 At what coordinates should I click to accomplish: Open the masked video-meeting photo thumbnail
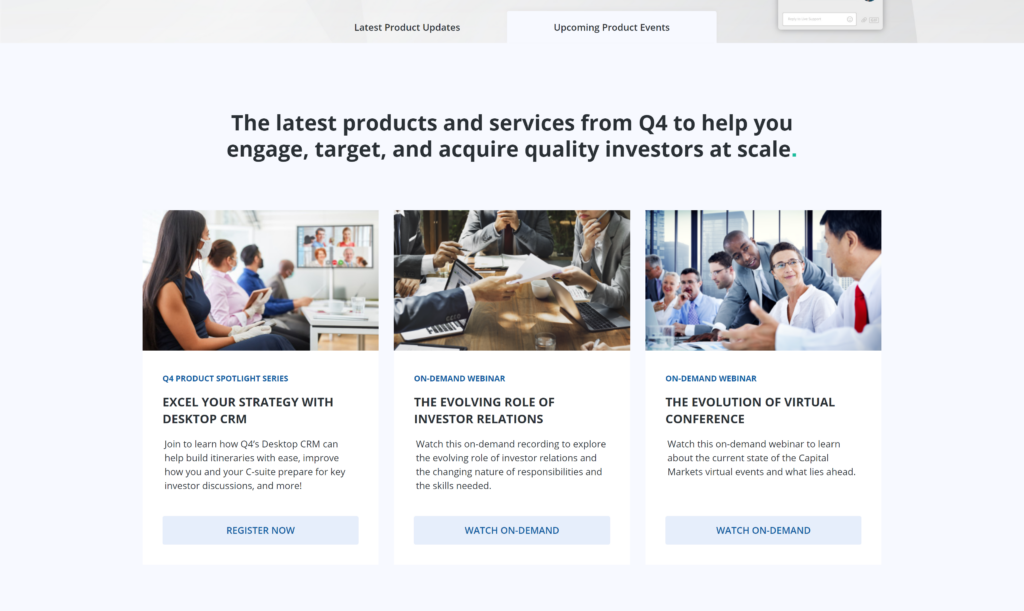(x=261, y=280)
